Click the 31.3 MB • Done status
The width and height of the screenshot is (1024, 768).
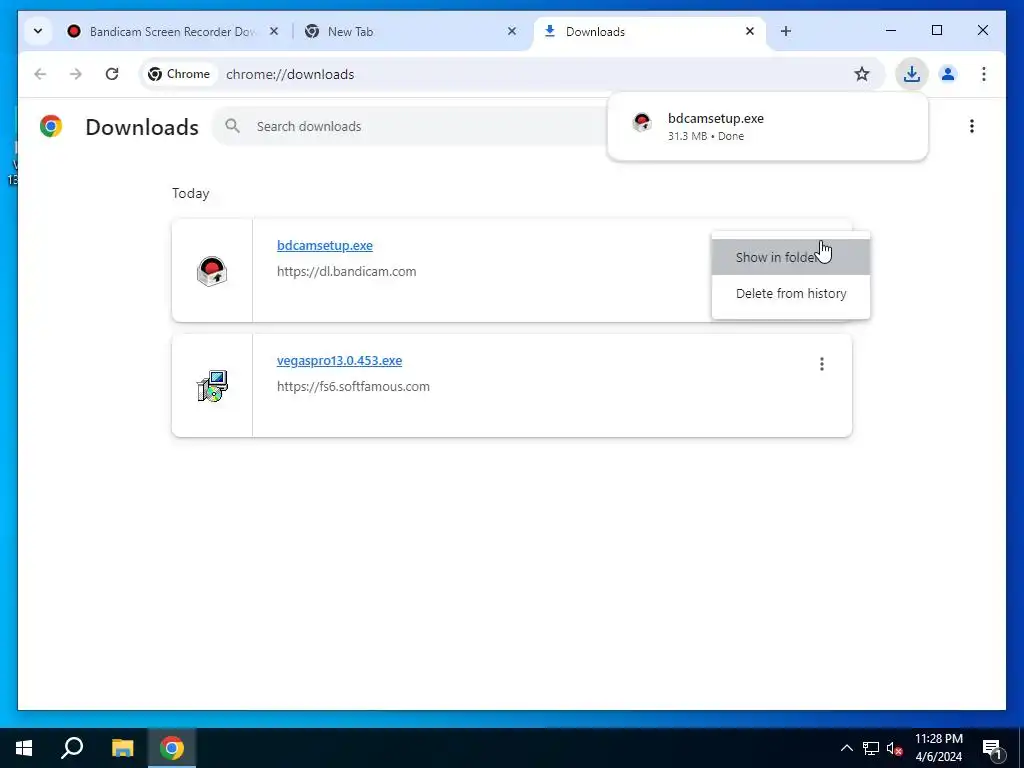705,136
